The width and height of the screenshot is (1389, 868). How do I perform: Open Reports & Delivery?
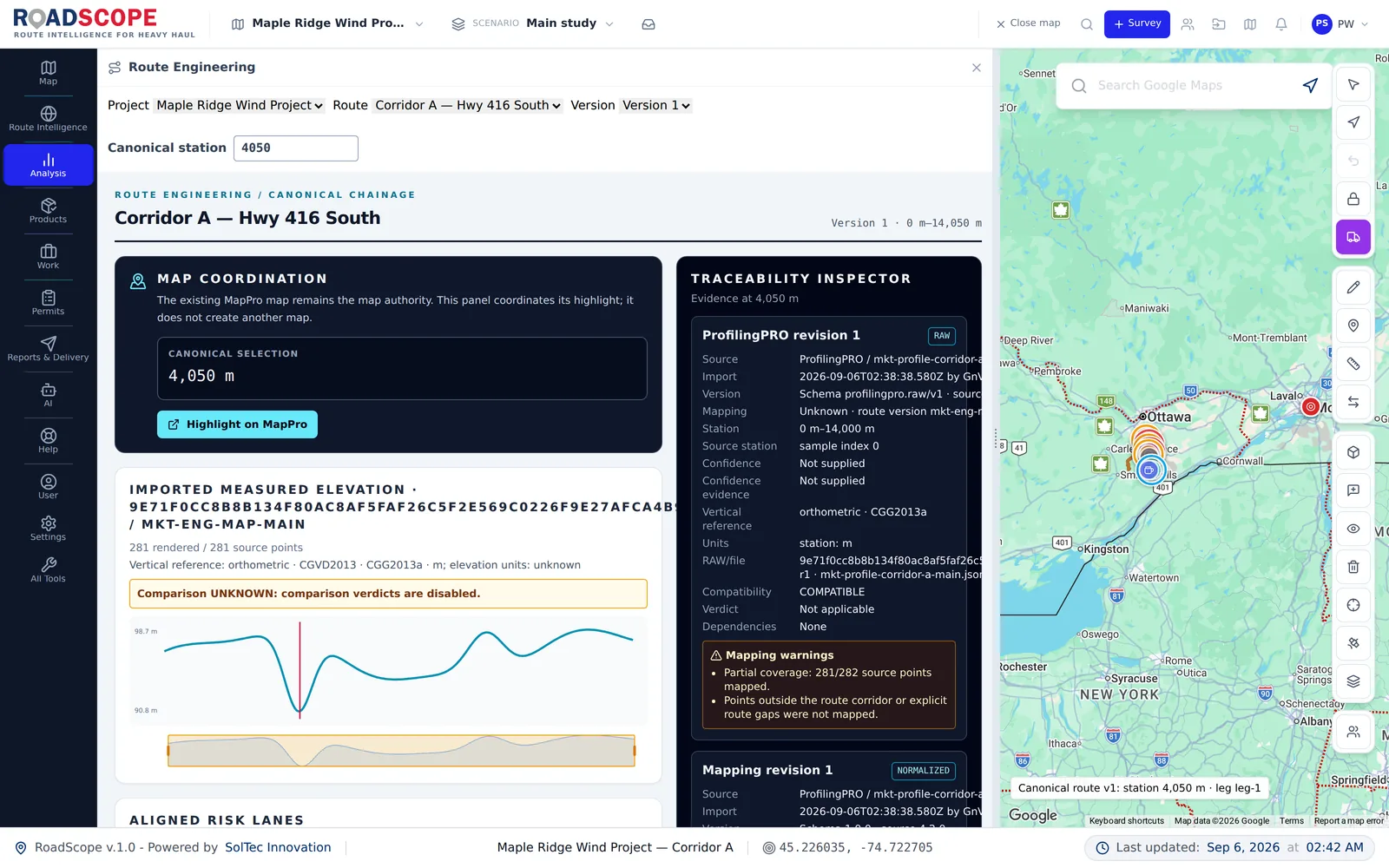coord(48,349)
